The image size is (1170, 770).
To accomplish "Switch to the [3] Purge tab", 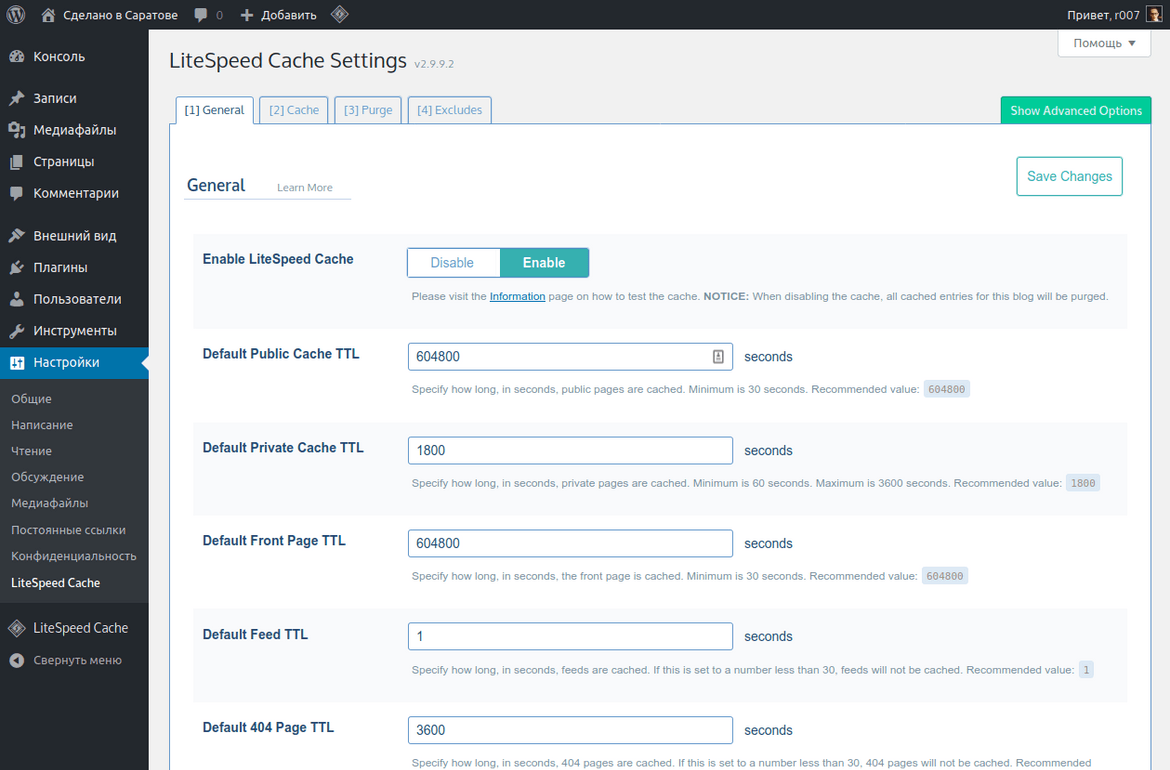I will click(x=368, y=110).
